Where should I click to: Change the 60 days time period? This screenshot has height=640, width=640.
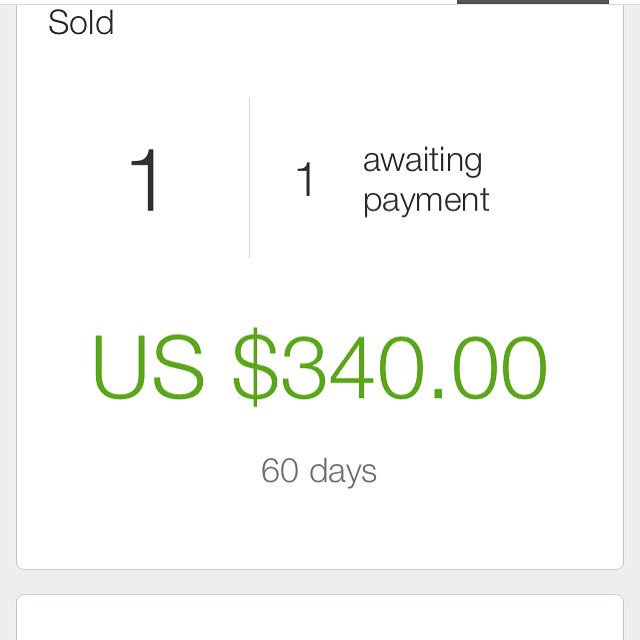click(319, 471)
